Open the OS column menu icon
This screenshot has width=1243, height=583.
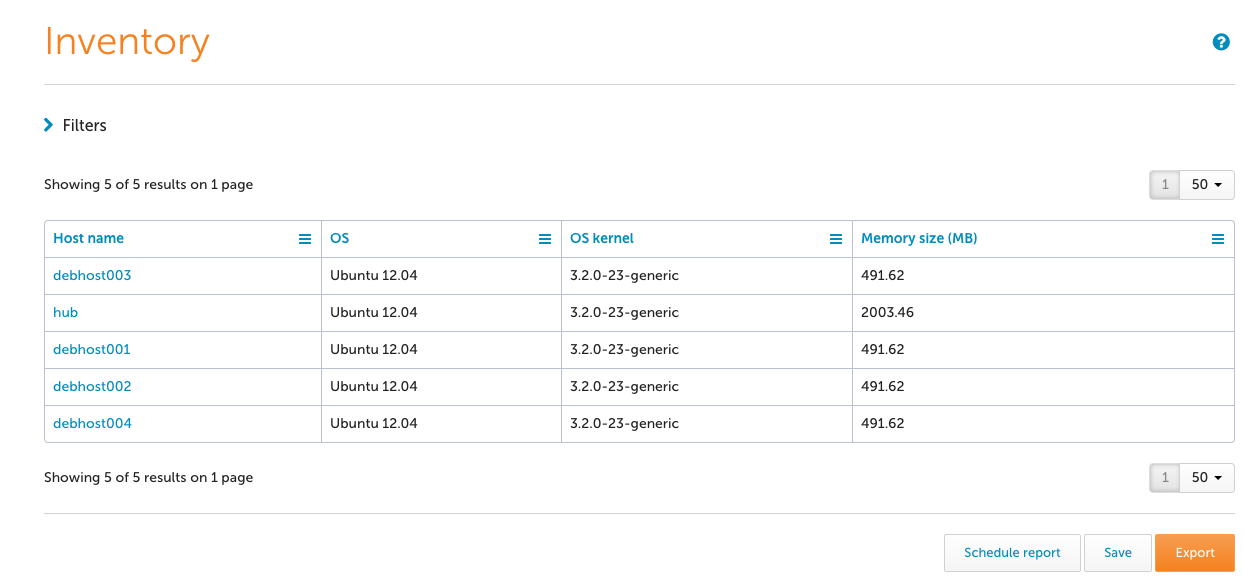(545, 239)
